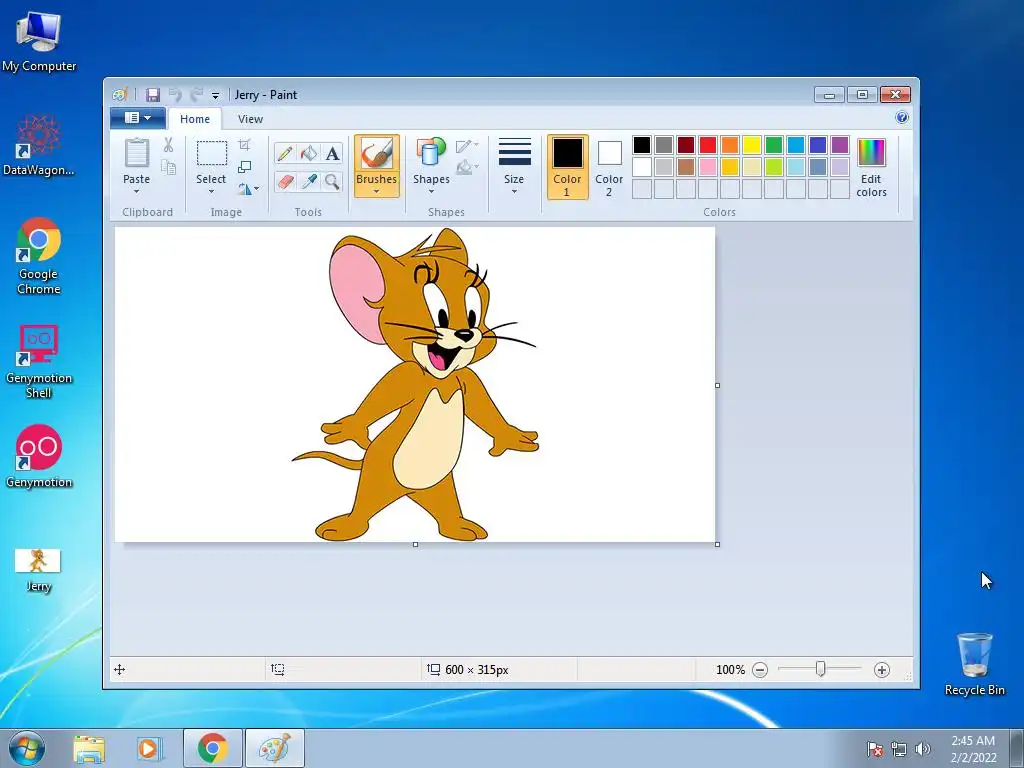The image size is (1024, 768).
Task: Click the Copy icon in Clipboard group
Action: click(168, 168)
